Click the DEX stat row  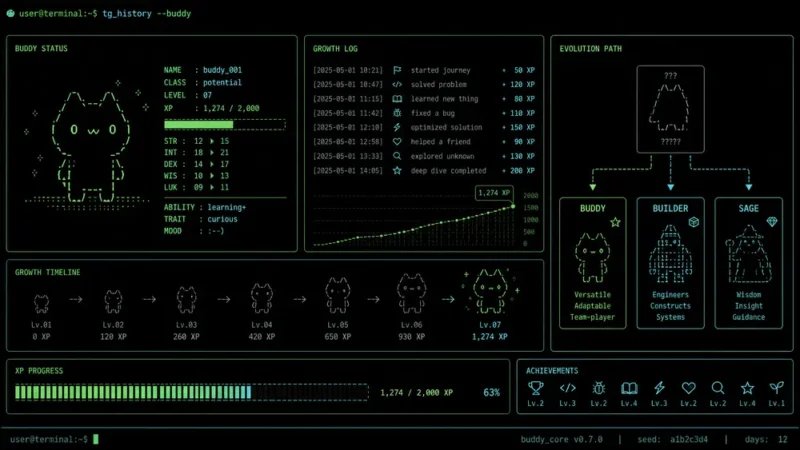coord(196,164)
